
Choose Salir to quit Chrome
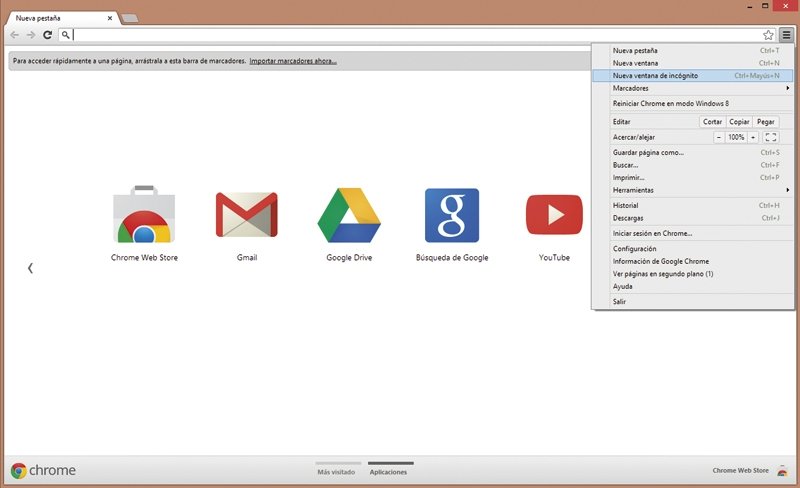tap(692, 302)
